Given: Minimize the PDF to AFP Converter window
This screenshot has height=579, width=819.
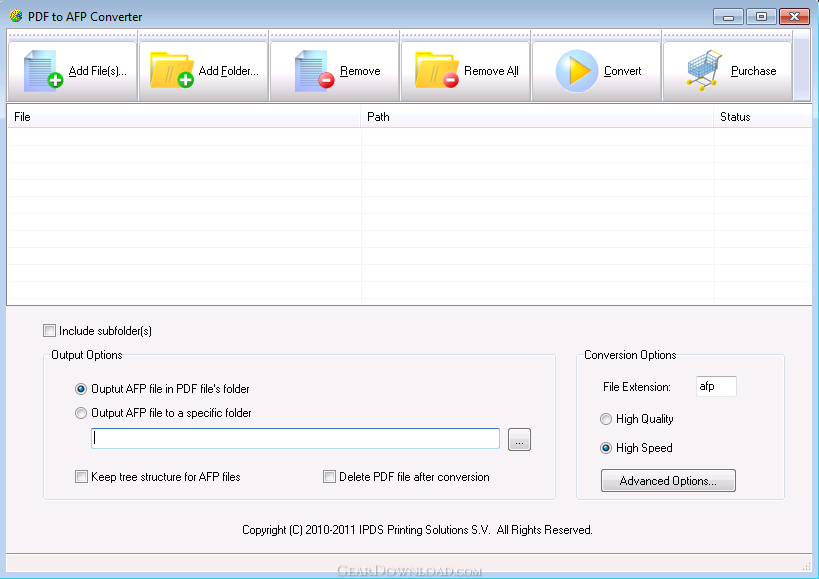Looking at the screenshot, I should tap(728, 17).
